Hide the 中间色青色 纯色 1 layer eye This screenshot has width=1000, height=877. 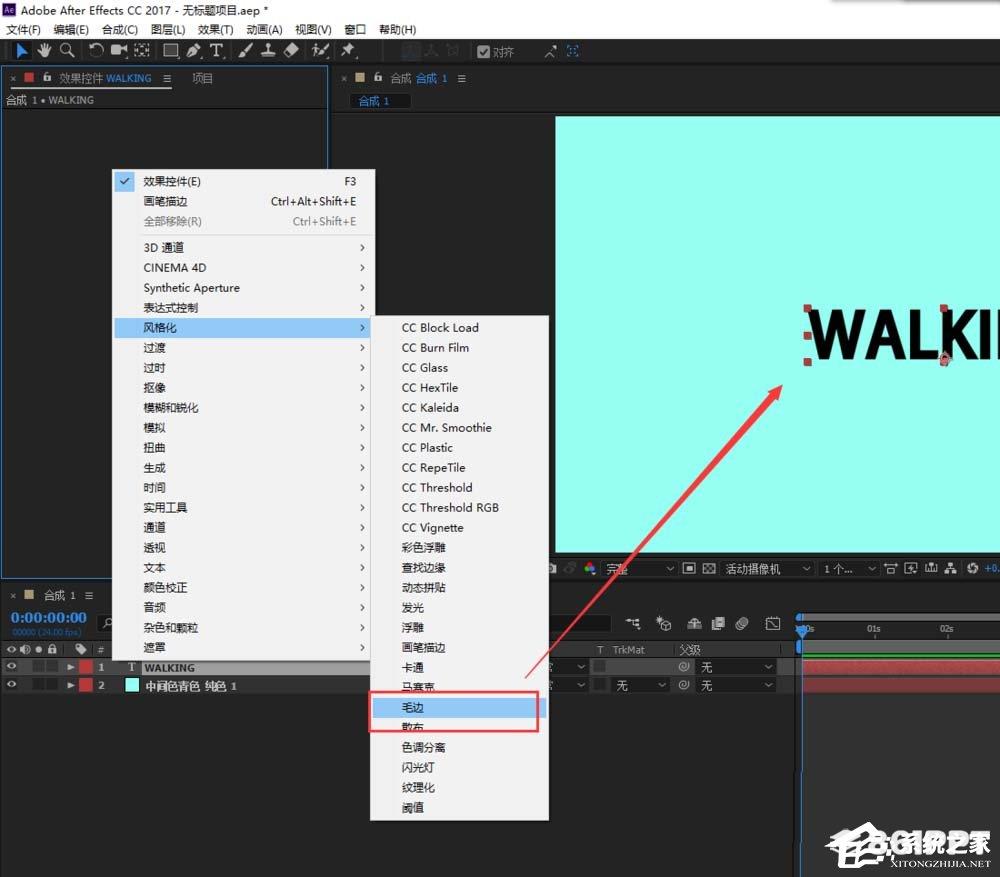click(x=11, y=684)
